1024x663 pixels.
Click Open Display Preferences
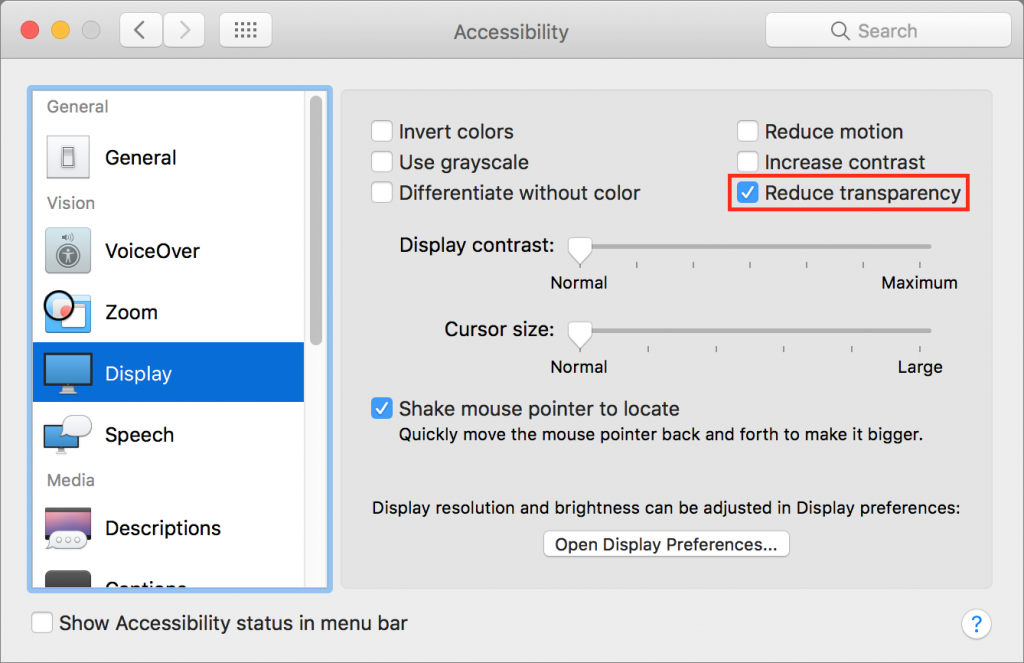tap(665, 544)
